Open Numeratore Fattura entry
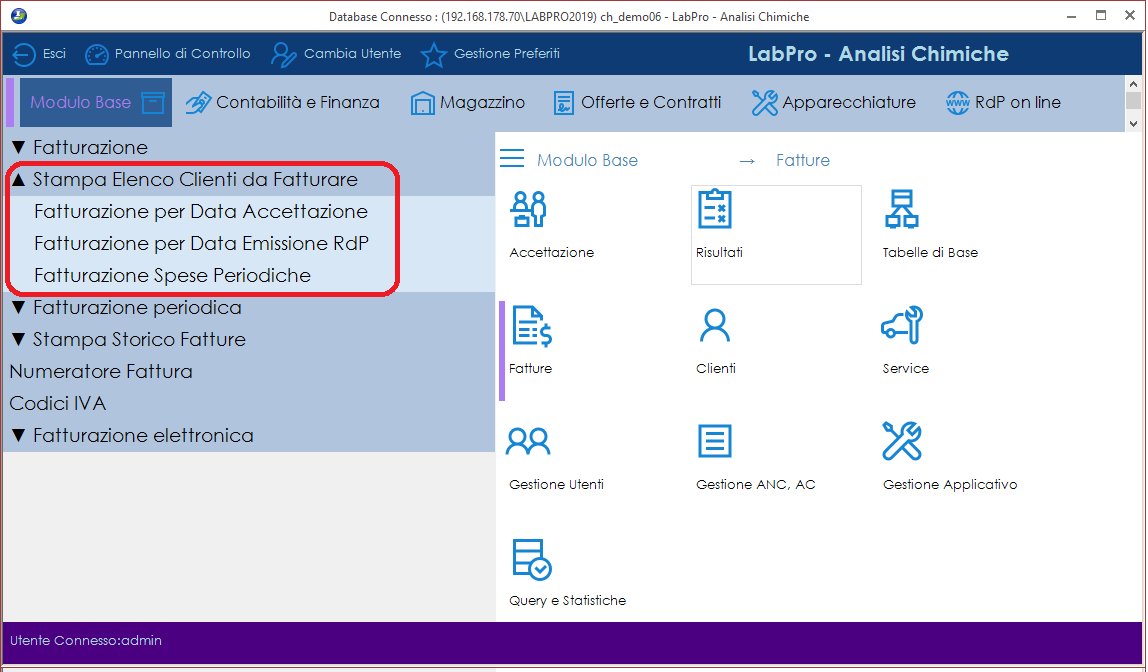The height and width of the screenshot is (672, 1148). (x=101, y=371)
